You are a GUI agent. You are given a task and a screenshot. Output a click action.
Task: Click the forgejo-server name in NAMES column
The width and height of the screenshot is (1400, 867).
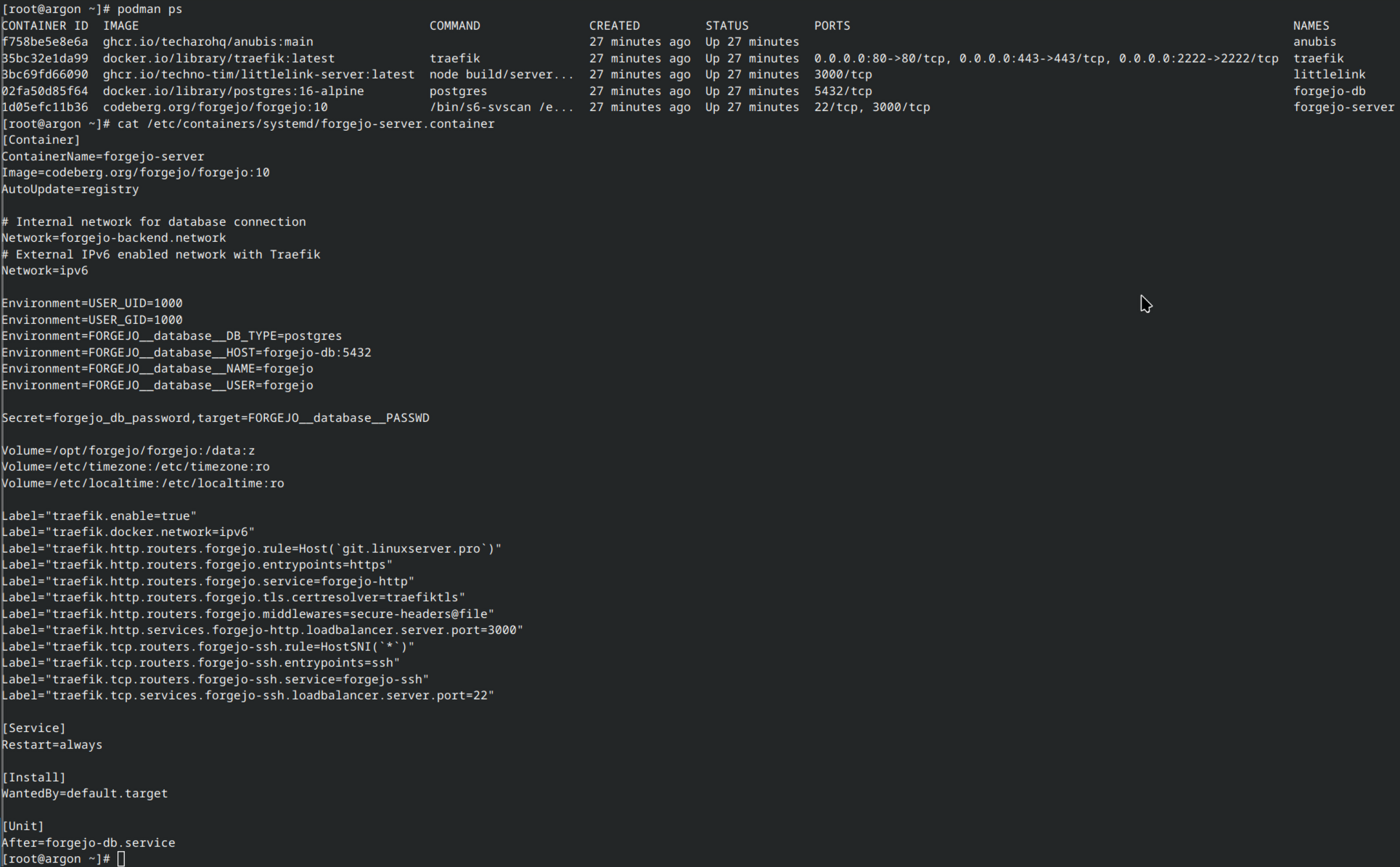(x=1343, y=107)
